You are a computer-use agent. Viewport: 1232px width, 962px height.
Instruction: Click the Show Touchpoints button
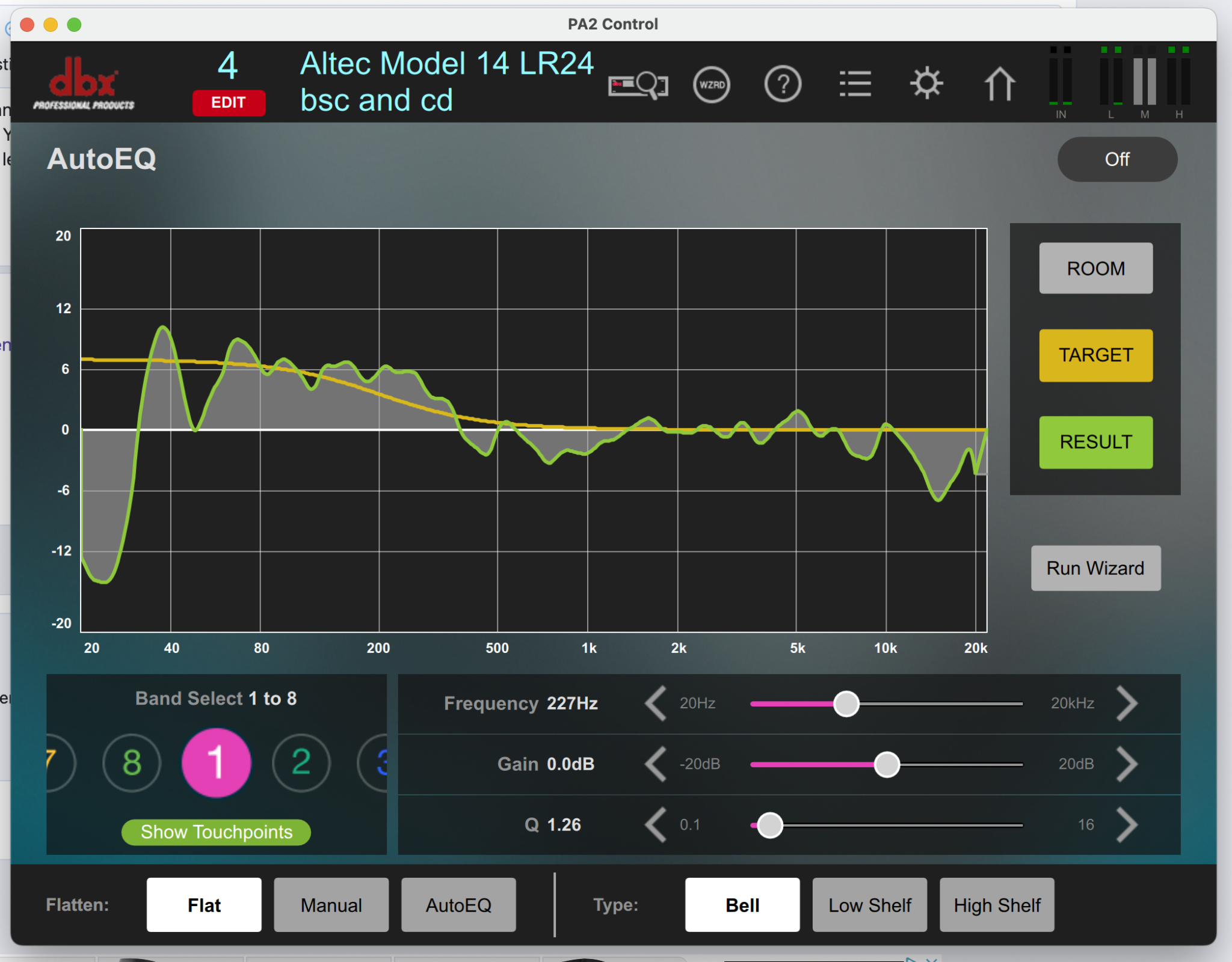pyautogui.click(x=216, y=832)
